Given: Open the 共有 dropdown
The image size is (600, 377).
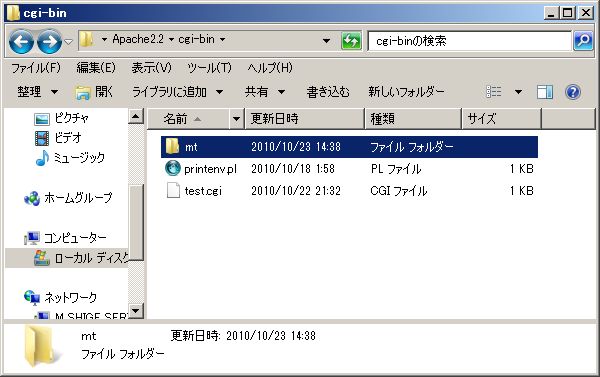Looking at the screenshot, I should tap(265, 92).
